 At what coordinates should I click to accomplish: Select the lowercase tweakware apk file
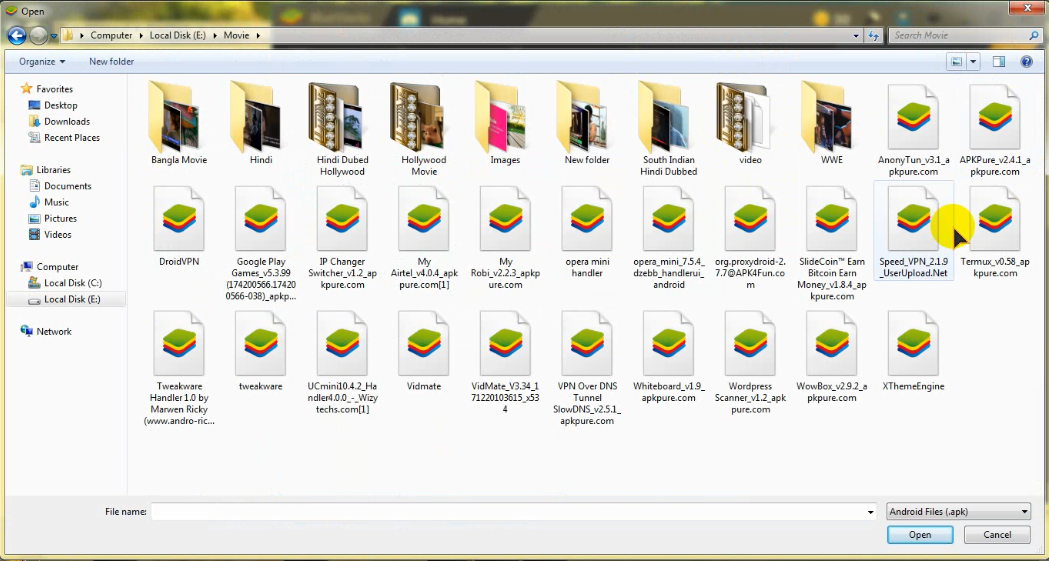tap(260, 350)
